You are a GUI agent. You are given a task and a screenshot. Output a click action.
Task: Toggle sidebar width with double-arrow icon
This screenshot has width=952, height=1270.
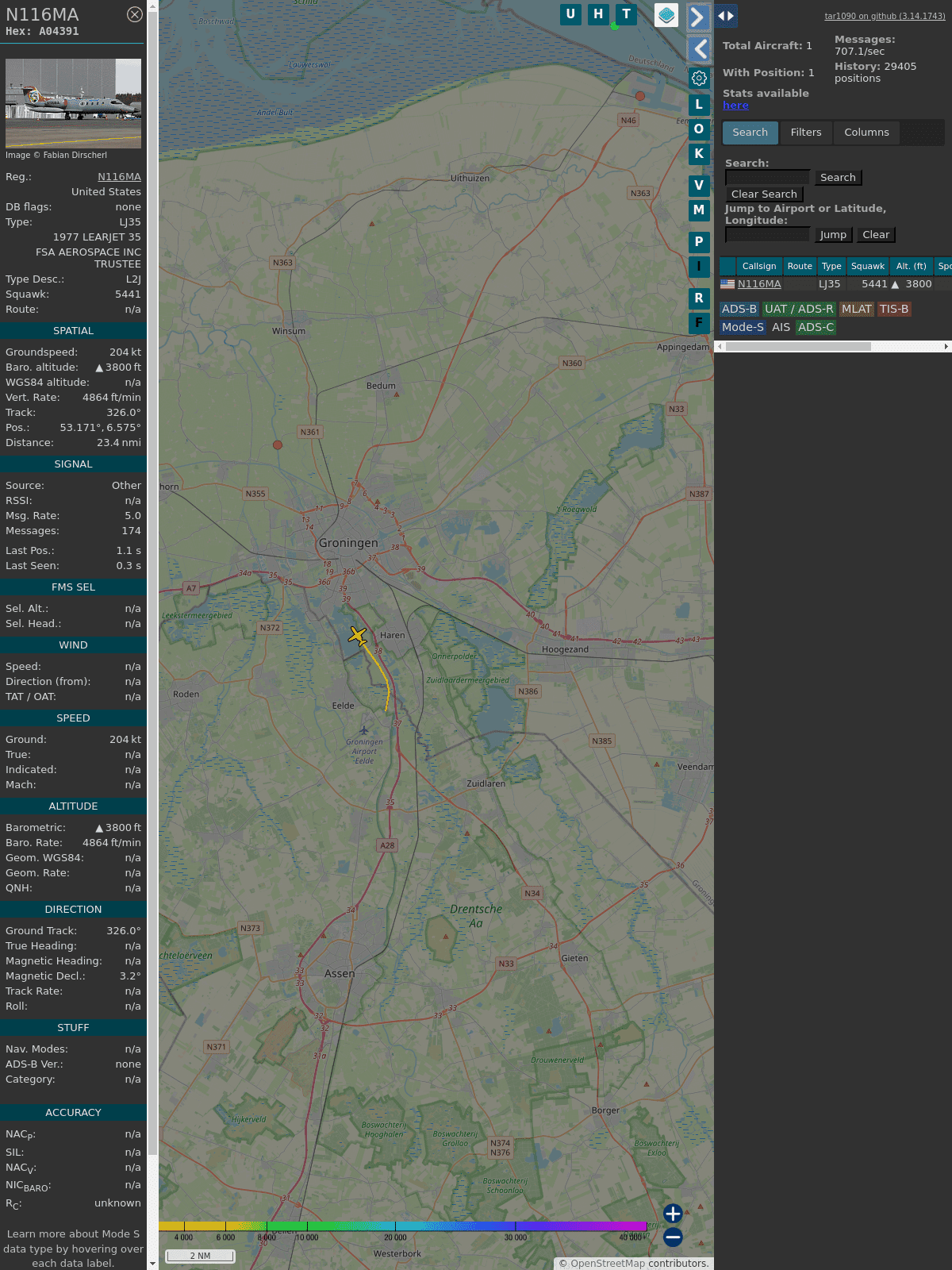click(726, 15)
